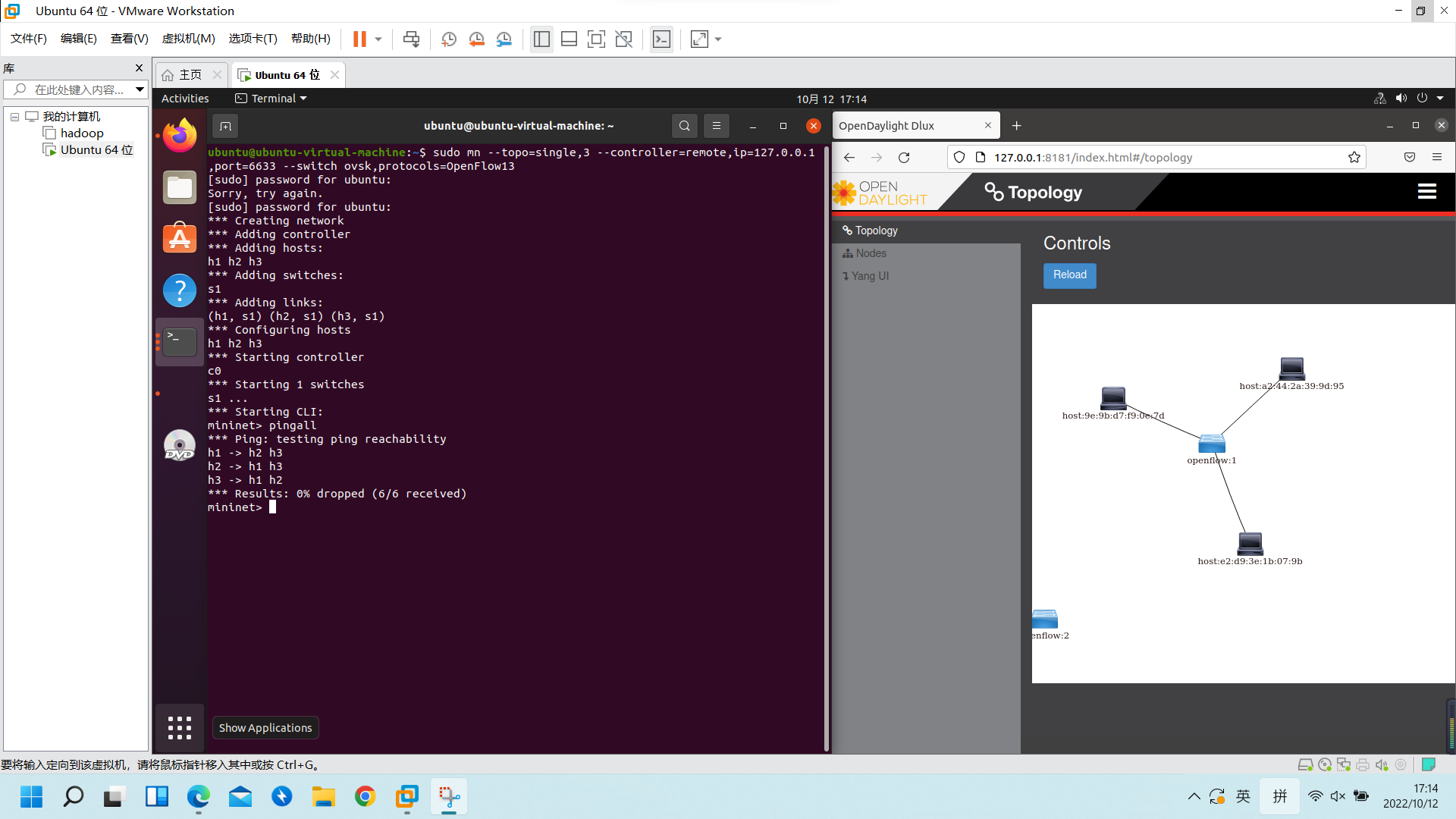Bookmark page with the star icon
The image size is (1456, 819).
point(1354,158)
